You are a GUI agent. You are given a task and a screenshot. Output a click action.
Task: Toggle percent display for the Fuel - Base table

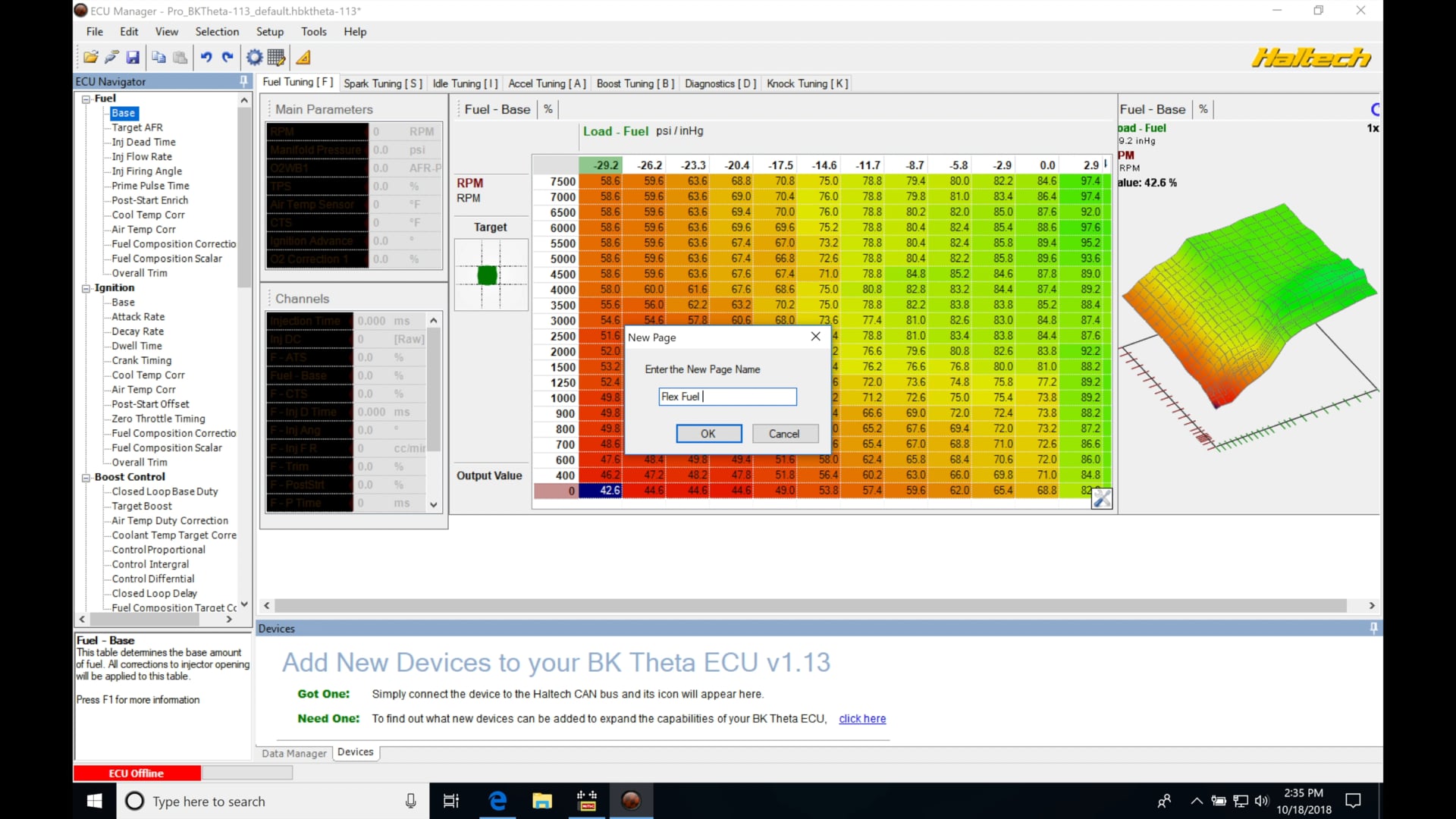[548, 108]
